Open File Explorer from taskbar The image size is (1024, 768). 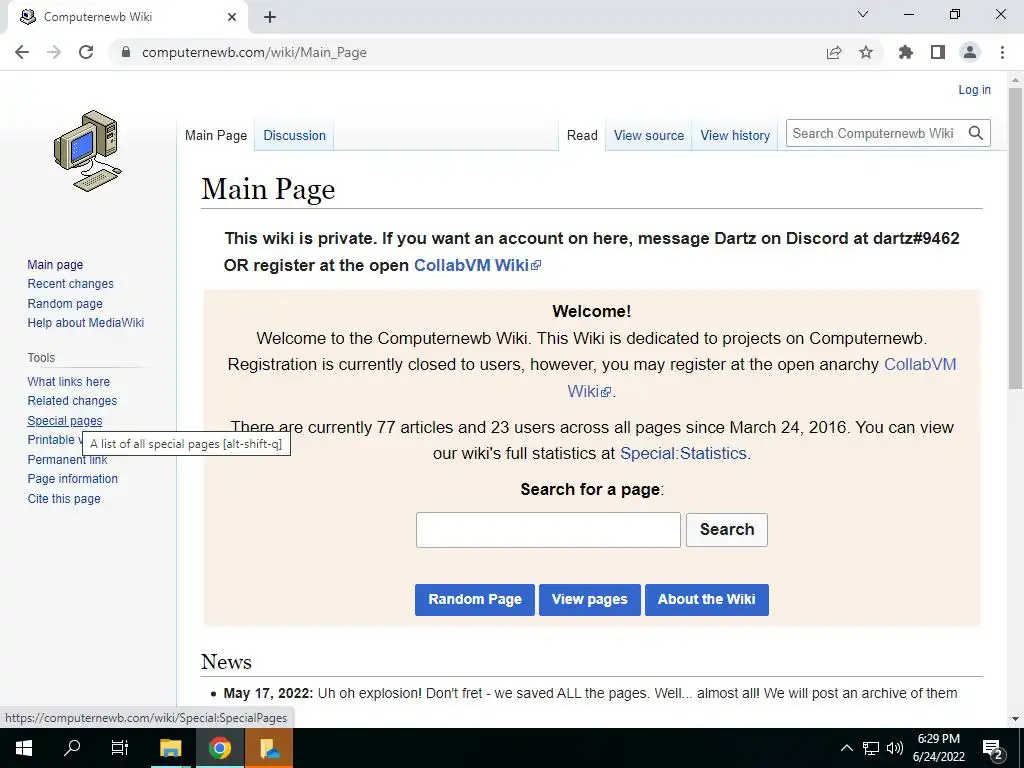click(x=170, y=748)
